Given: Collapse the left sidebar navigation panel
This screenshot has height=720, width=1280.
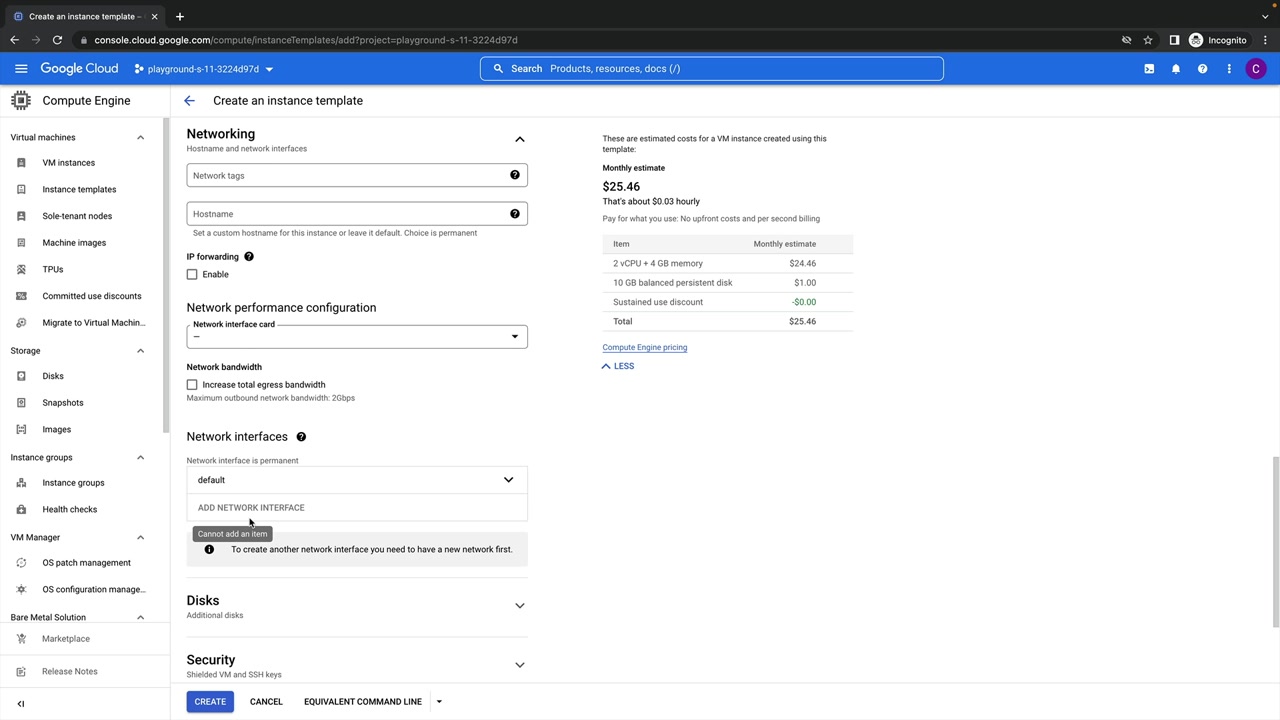Looking at the screenshot, I should 21,703.
